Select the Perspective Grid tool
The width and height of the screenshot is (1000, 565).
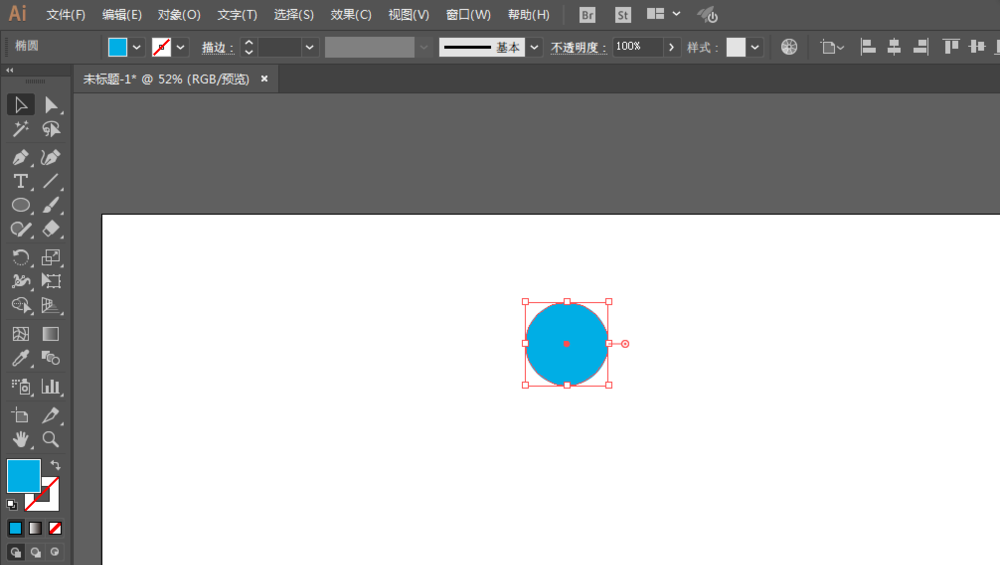point(51,305)
